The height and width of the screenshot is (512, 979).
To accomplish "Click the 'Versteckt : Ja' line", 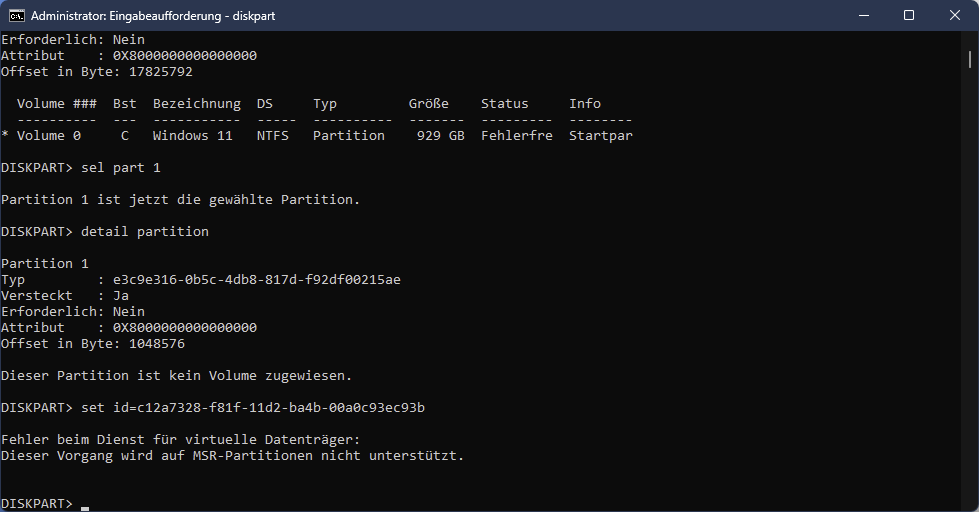I will [x=65, y=296].
